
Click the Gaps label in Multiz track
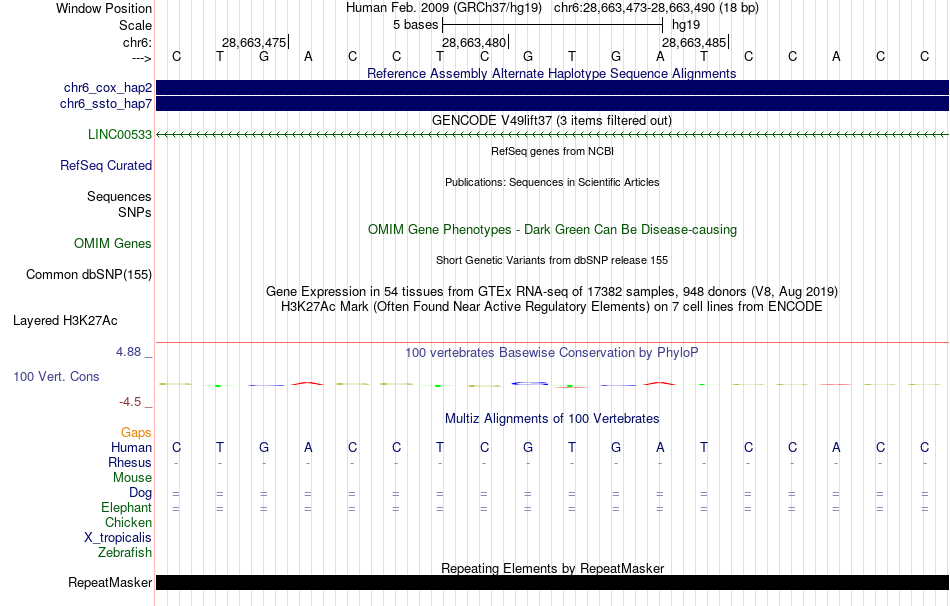(136, 433)
